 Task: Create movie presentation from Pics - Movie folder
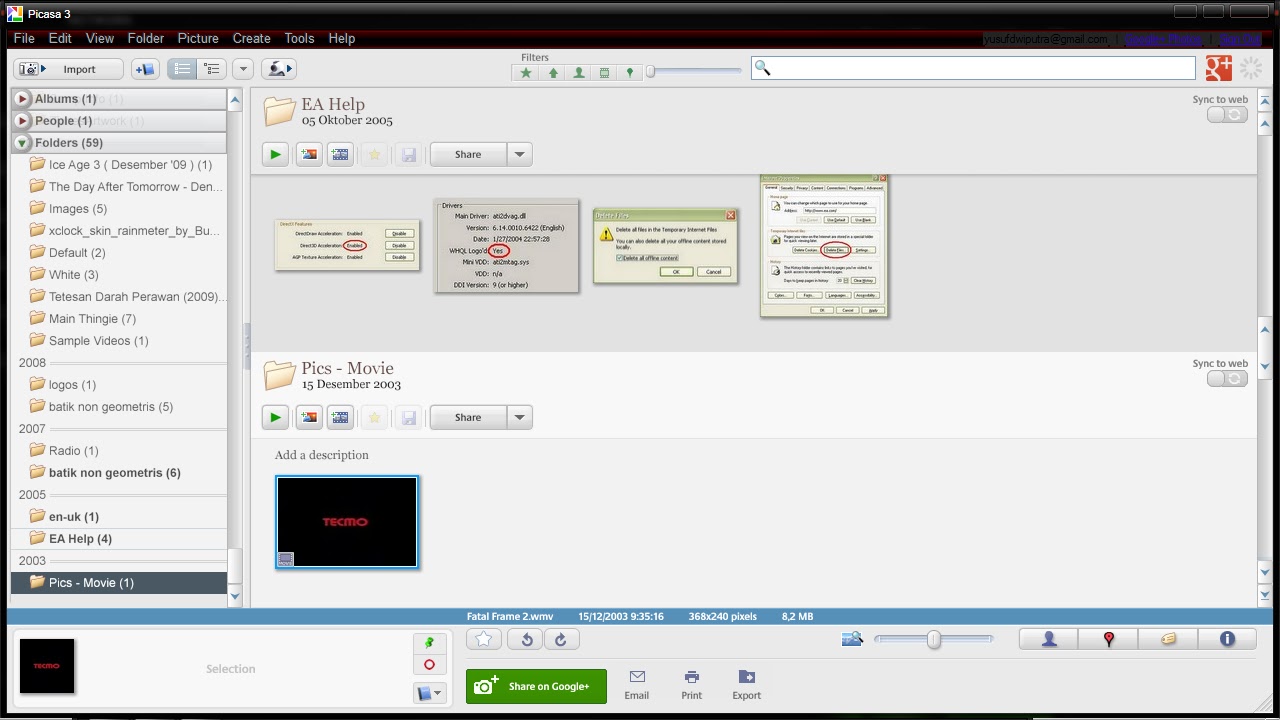click(340, 417)
